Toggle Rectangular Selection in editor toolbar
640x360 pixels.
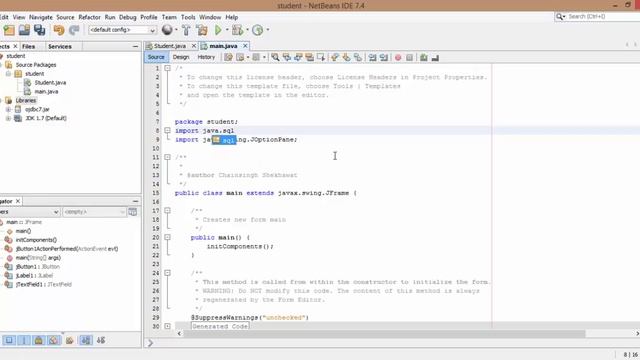[x=321, y=58]
